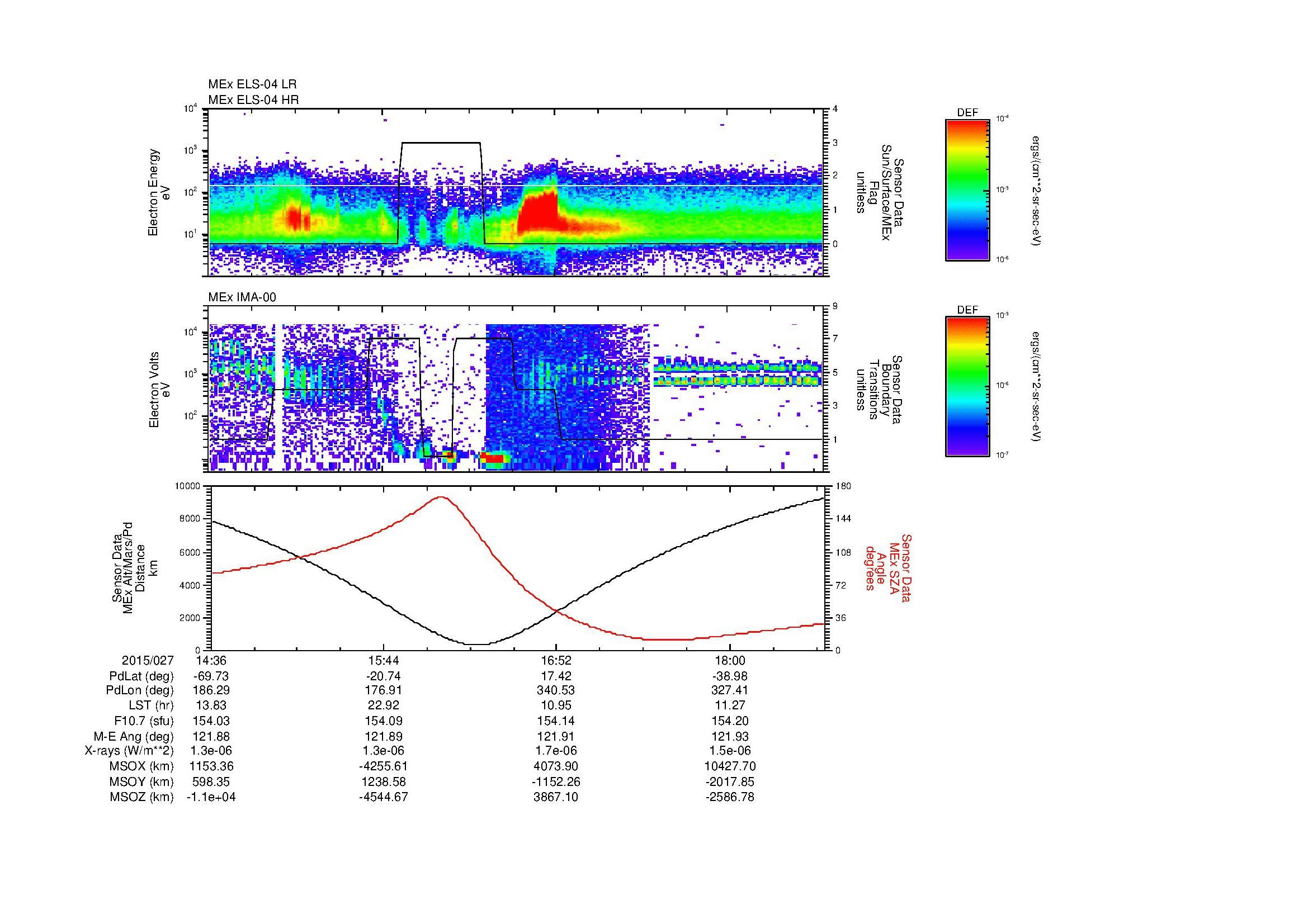Viewport: 1308px width, 924px height.
Task: Select the 18:00 time tick label
Action: pyautogui.click(x=730, y=660)
